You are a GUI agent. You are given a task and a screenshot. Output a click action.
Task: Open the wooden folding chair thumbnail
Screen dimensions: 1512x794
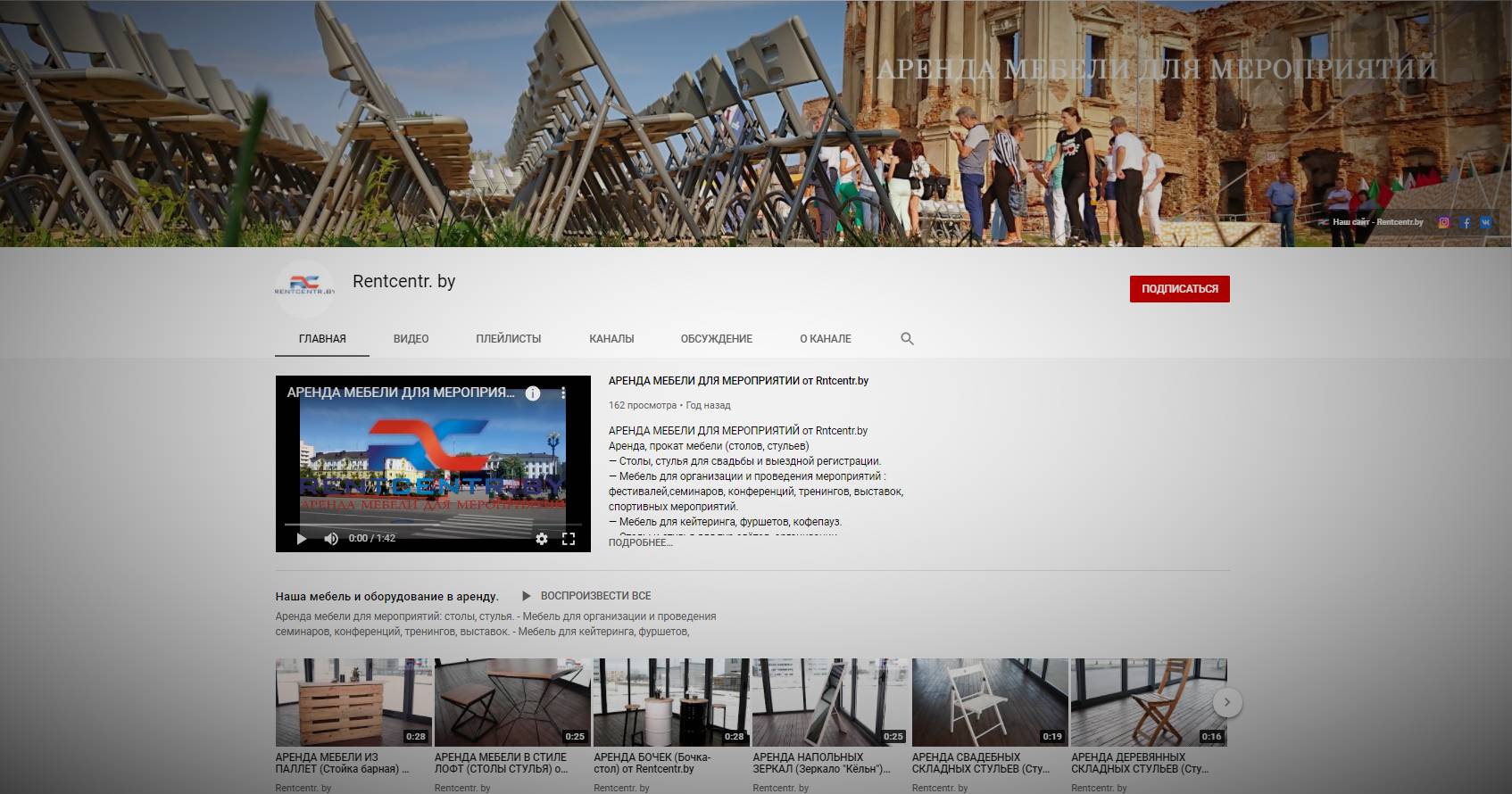1149,703
